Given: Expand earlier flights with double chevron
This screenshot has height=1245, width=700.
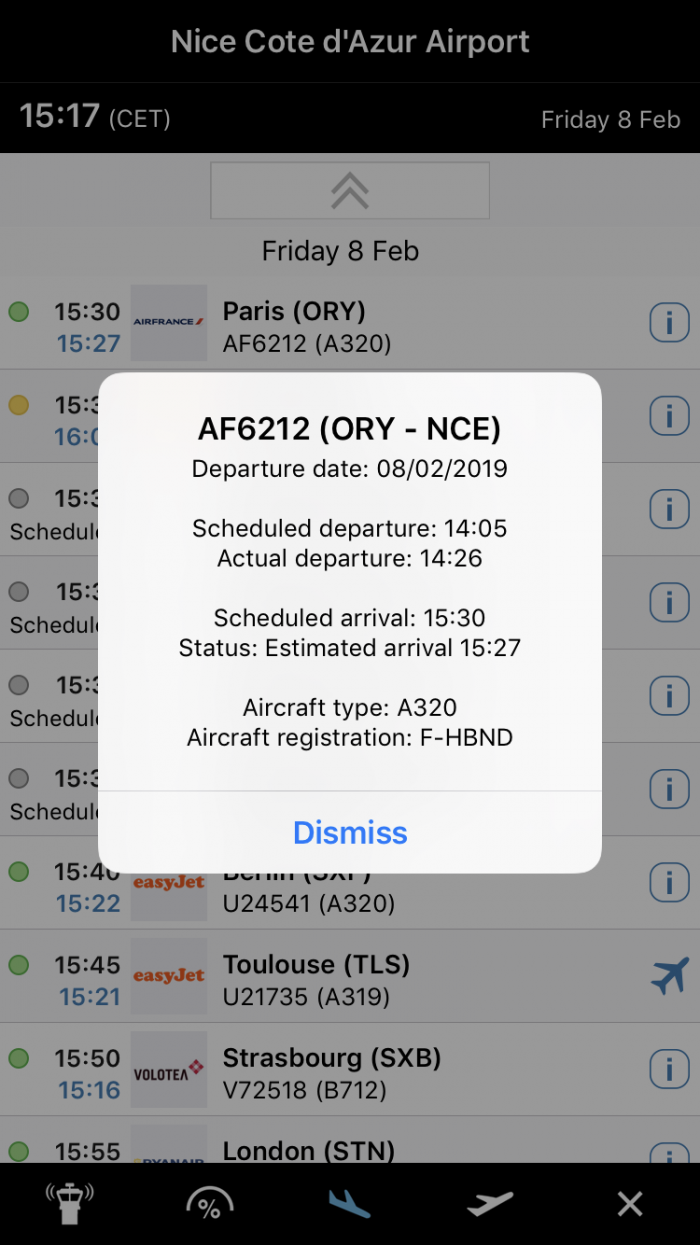Looking at the screenshot, I should pyautogui.click(x=350, y=190).
